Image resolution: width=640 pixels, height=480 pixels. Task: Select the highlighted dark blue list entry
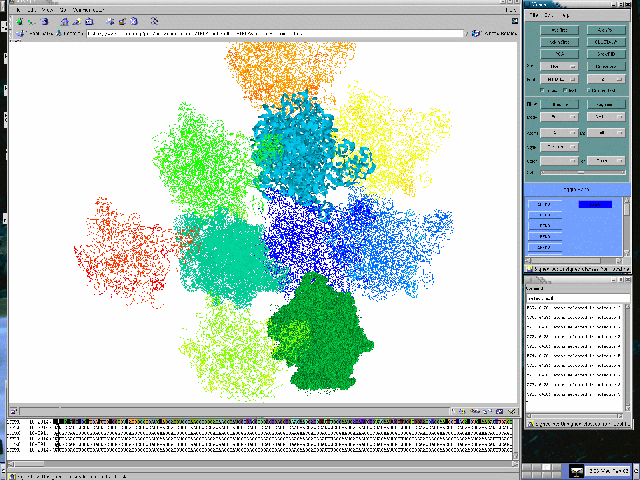596,204
